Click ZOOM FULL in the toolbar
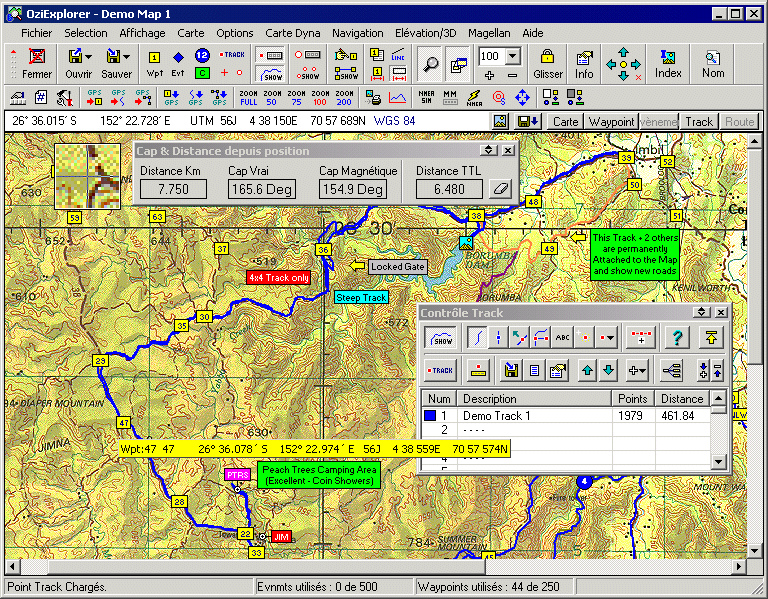Viewport: 768px width, 599px height. coord(248,97)
